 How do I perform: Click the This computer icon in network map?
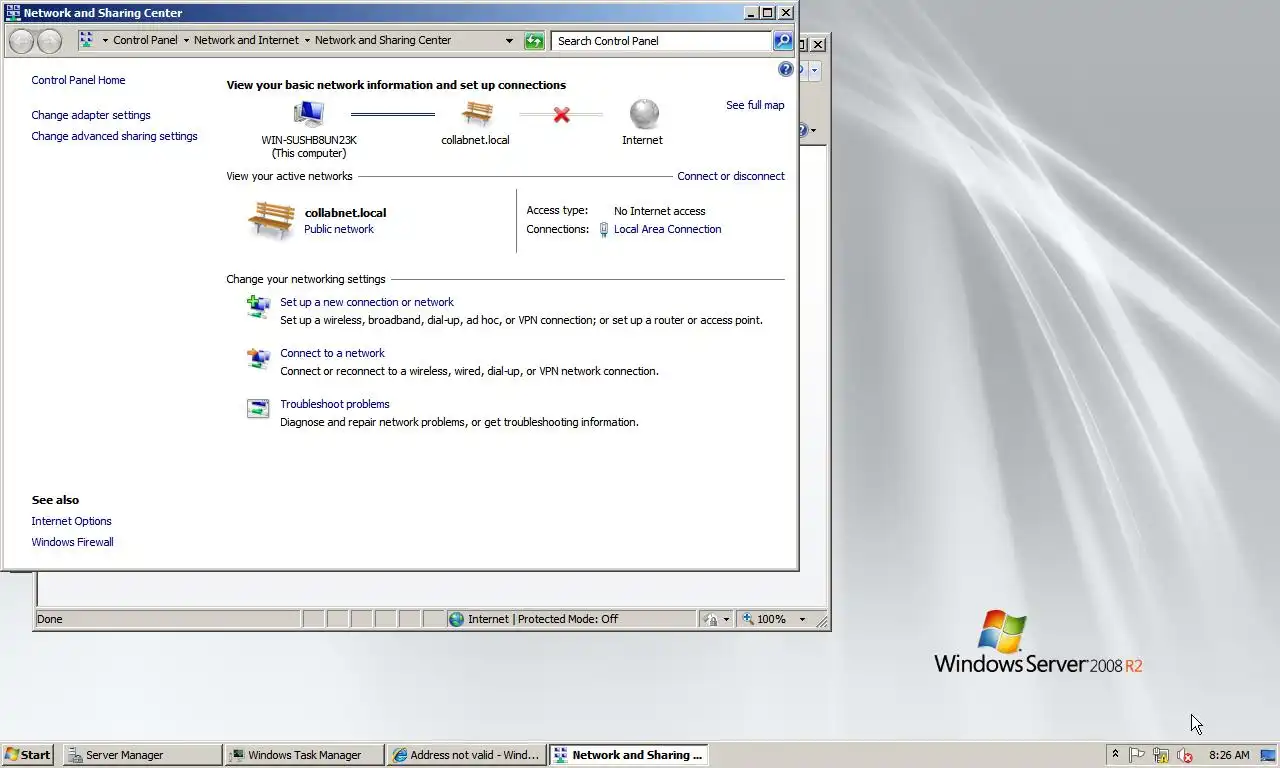click(309, 114)
